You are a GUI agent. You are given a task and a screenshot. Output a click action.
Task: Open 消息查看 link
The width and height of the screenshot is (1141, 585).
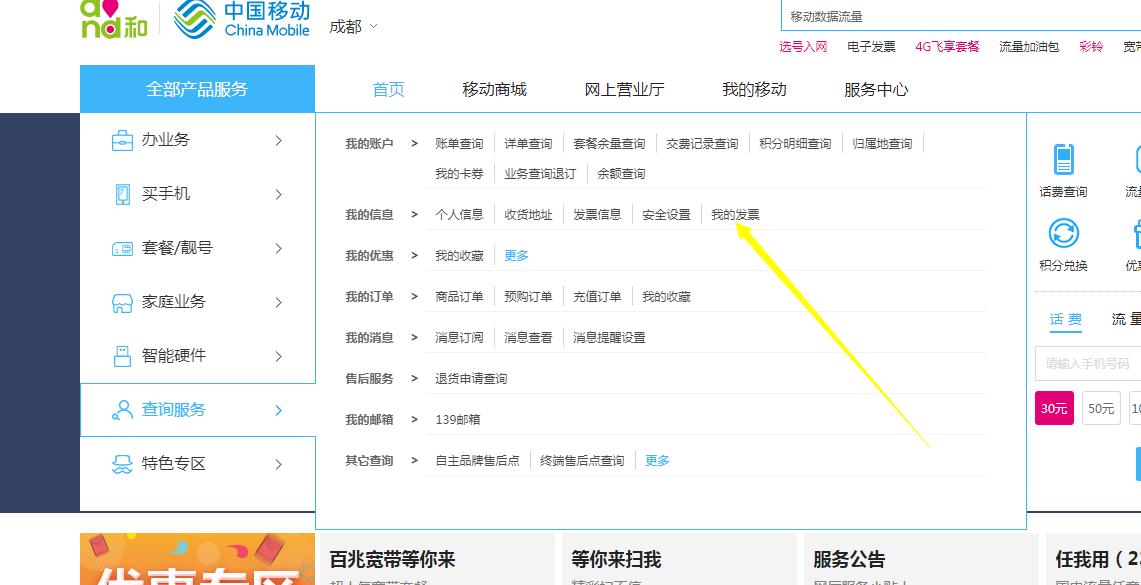528,338
